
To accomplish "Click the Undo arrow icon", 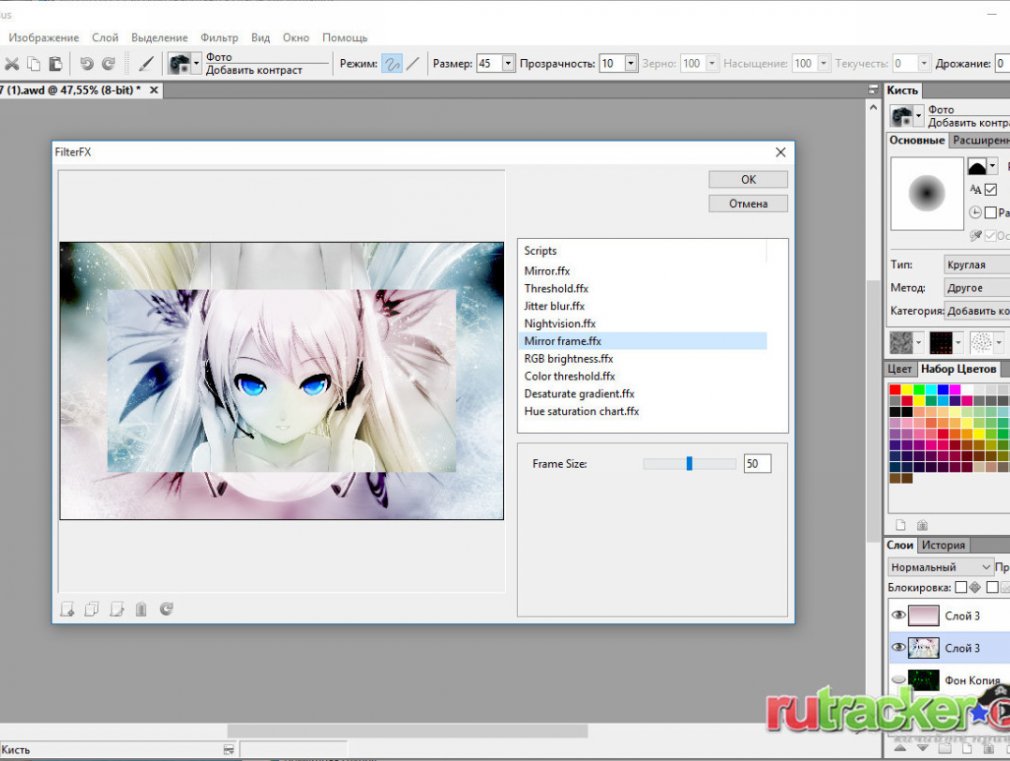I will pos(86,63).
